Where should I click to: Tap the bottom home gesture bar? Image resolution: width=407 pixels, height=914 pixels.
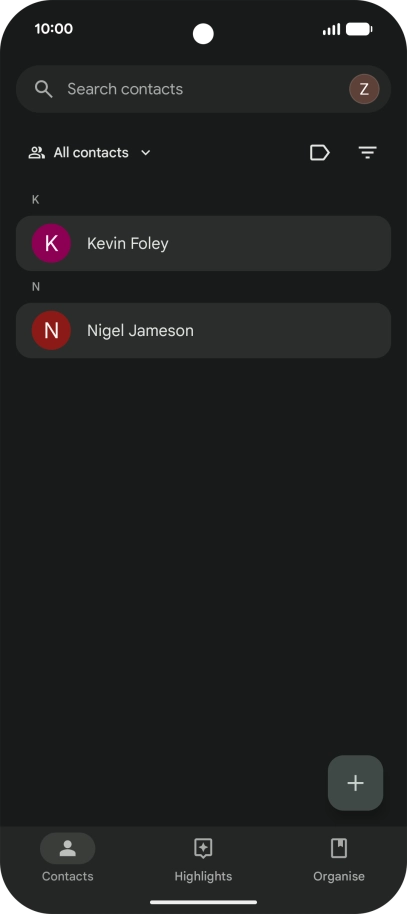pos(204,902)
